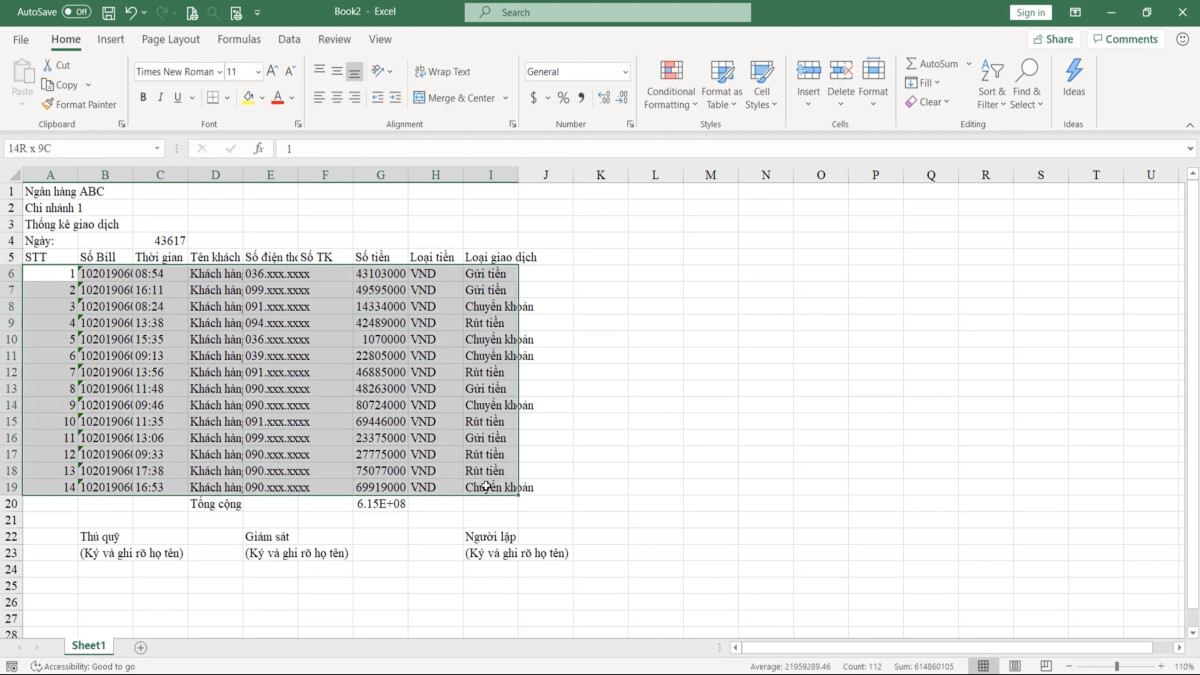Open the Fill dropdown in Editing group
This screenshot has width=1200, height=675.
(x=923, y=83)
